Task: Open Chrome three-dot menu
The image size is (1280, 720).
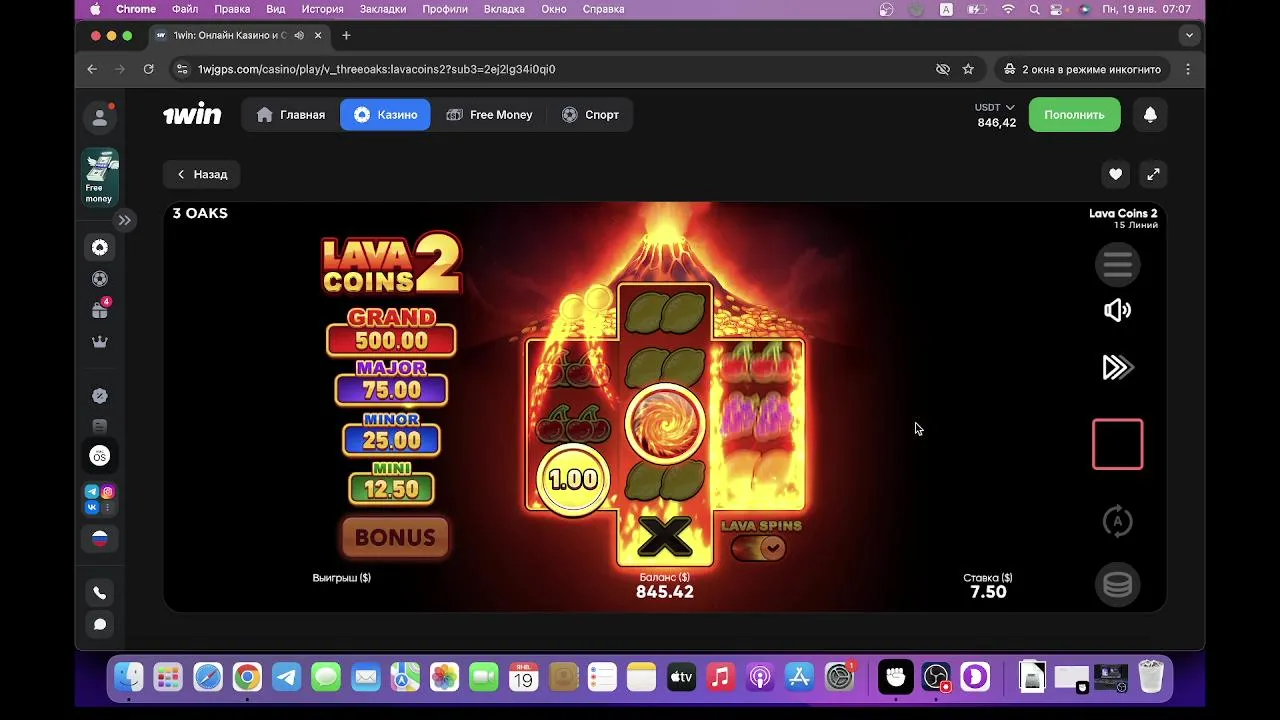Action: (x=1188, y=69)
